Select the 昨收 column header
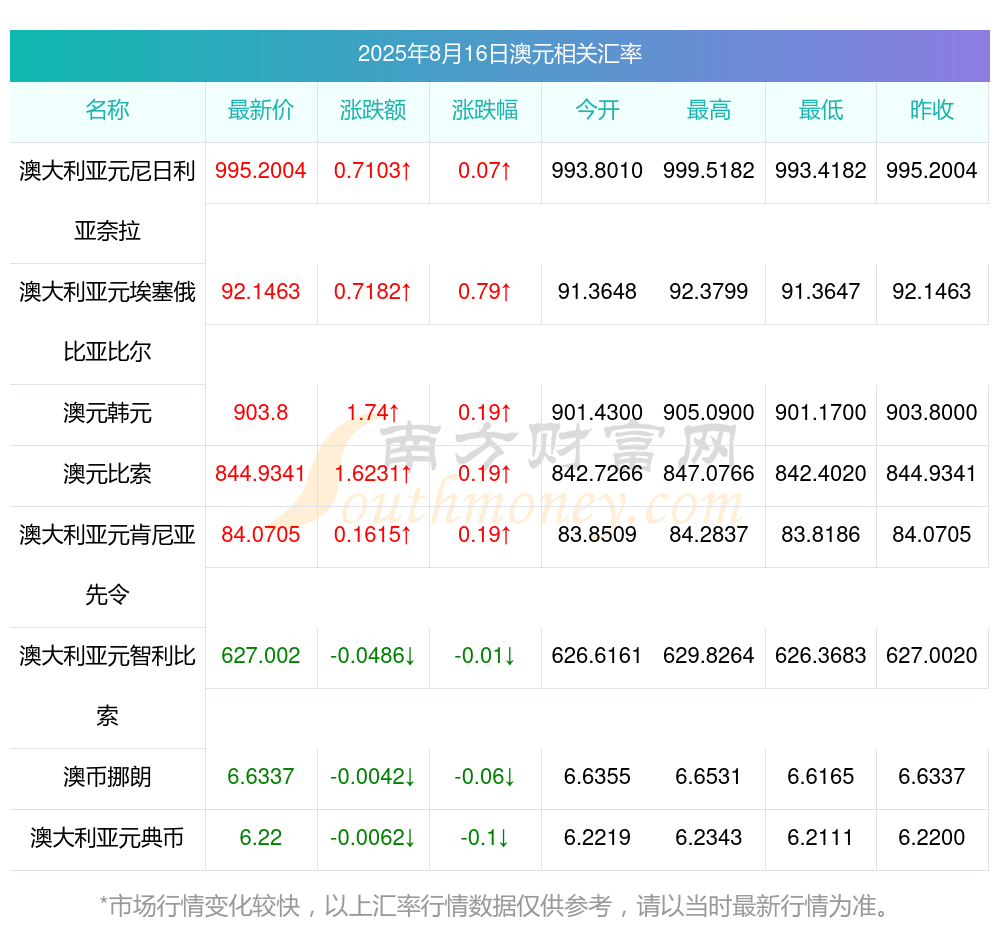Viewport: 1000px width, 937px height. pyautogui.click(x=932, y=110)
